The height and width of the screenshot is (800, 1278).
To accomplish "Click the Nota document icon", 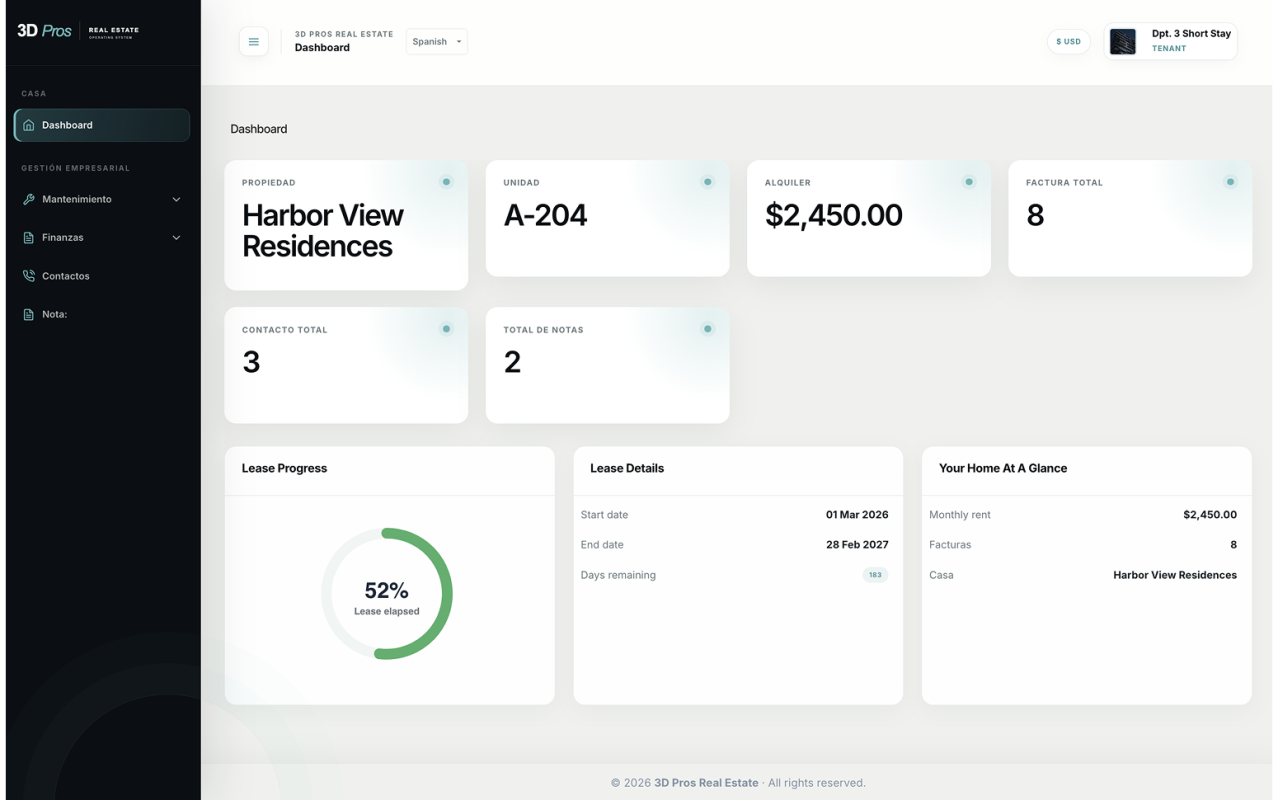I will [29, 314].
